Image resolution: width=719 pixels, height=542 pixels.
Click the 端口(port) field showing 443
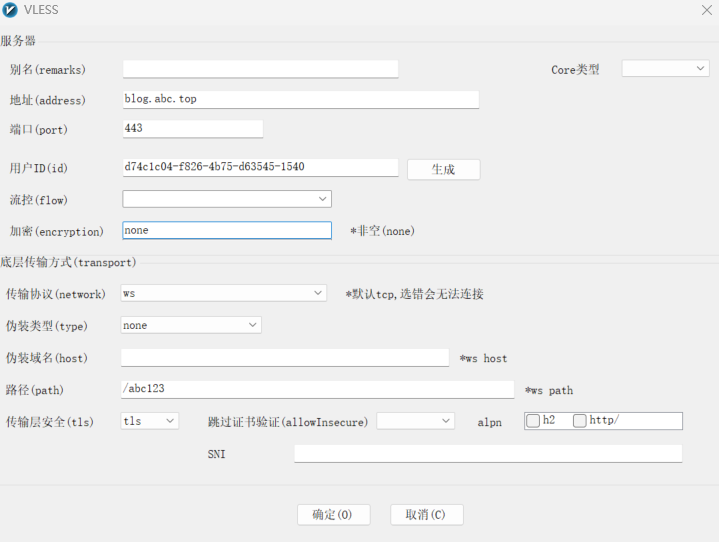(192, 129)
